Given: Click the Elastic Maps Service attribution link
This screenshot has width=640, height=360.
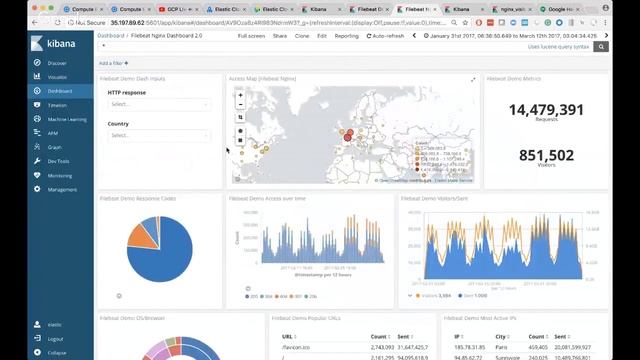Looking at the screenshot, I should coord(453,180).
